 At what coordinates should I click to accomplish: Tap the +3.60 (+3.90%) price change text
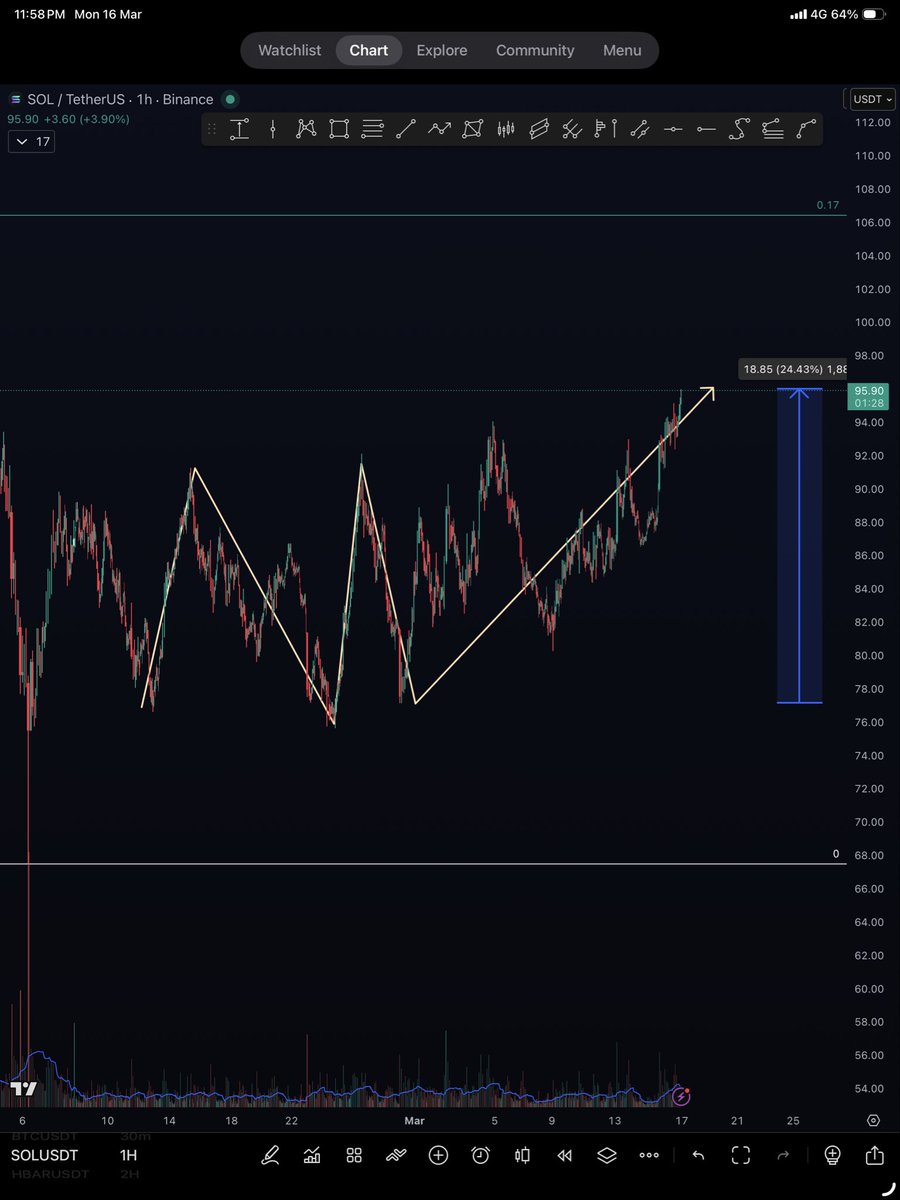tap(89, 119)
